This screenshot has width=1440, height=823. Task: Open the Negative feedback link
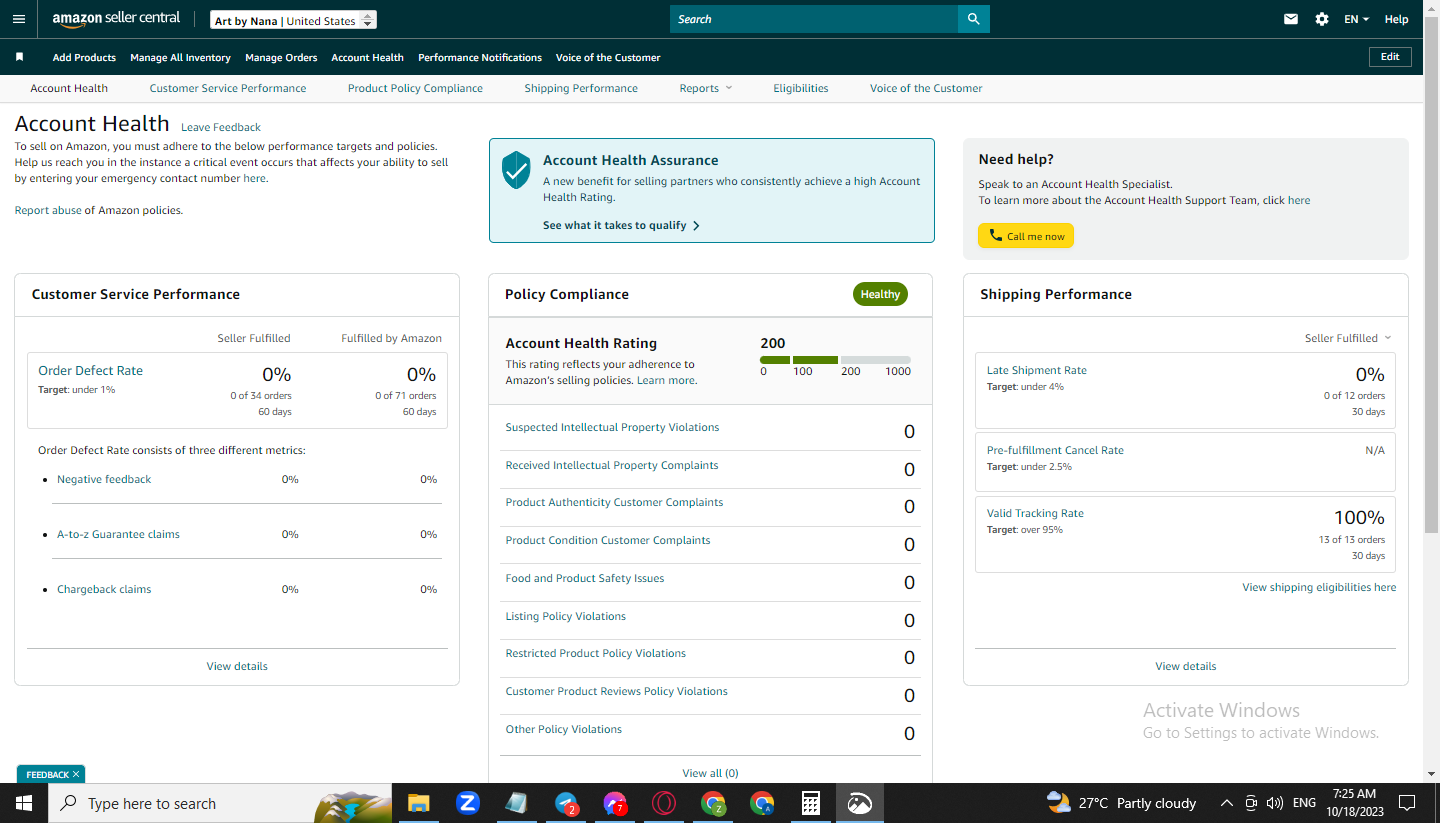[x=104, y=479]
